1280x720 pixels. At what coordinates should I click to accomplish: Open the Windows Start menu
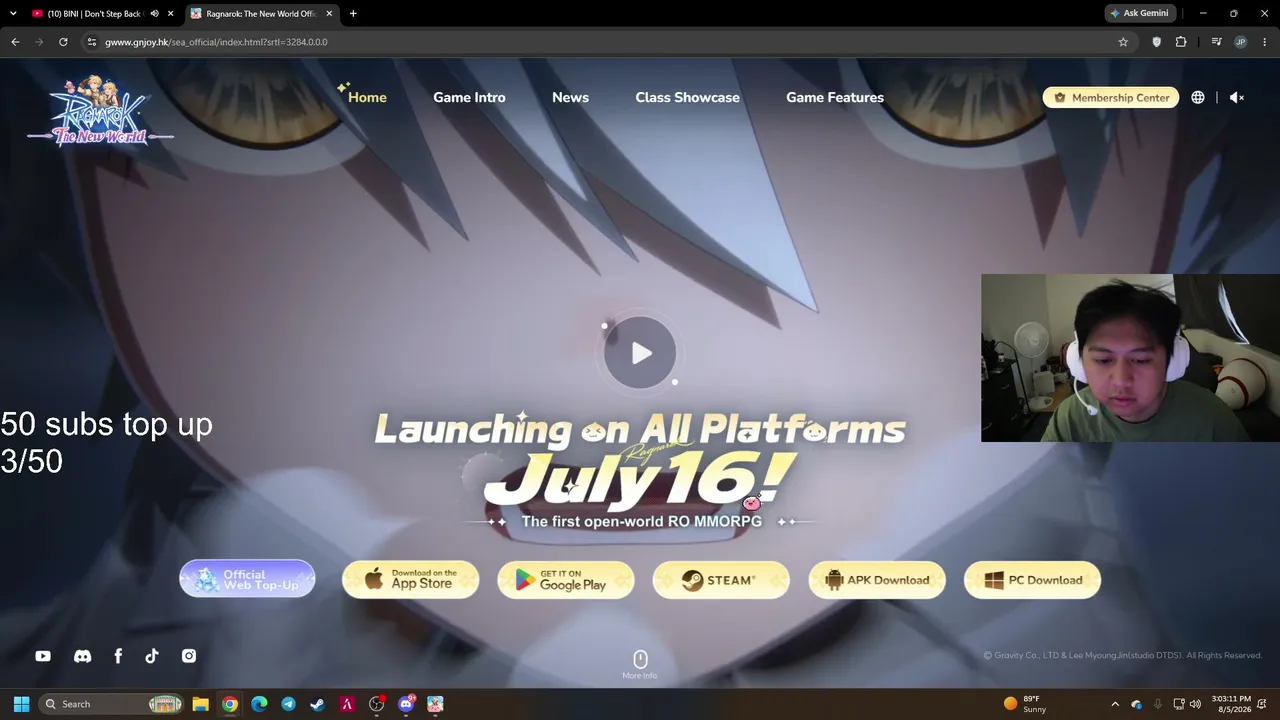[x=21, y=704]
